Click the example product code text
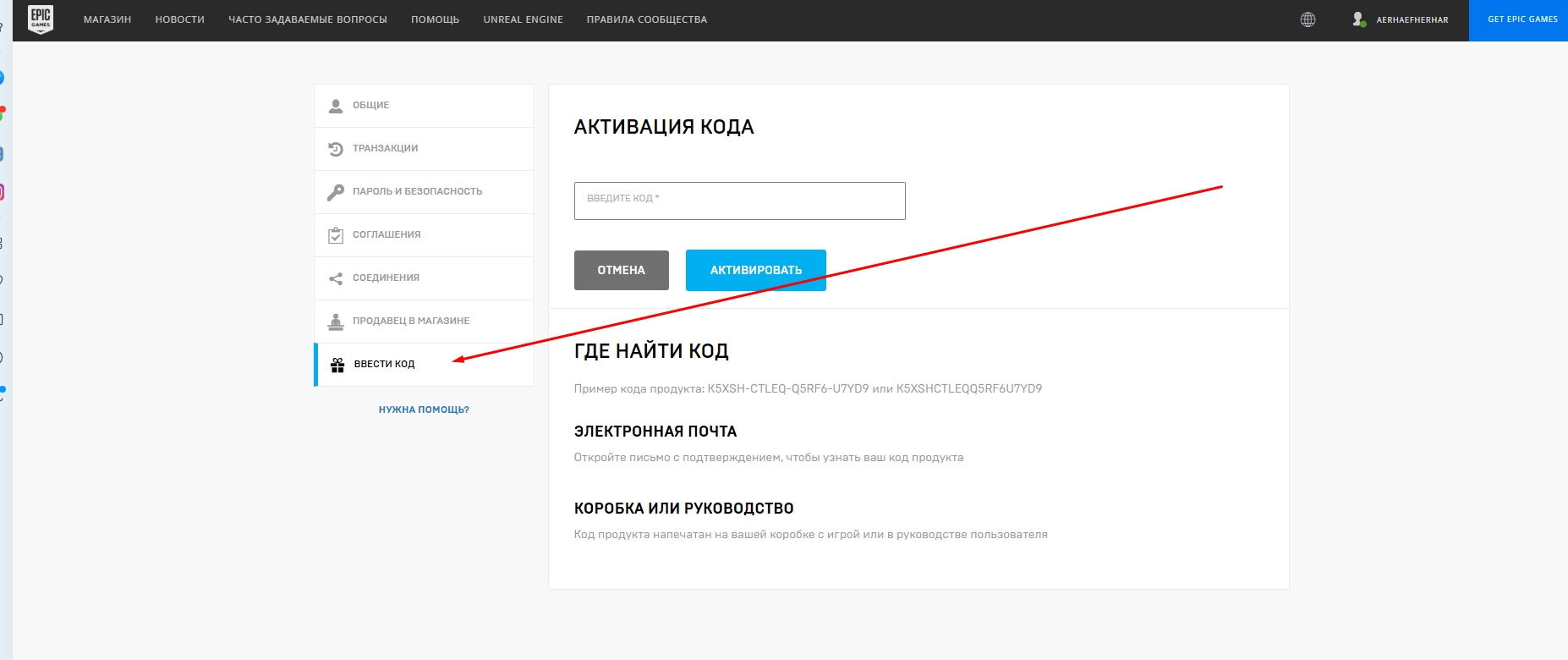 tap(808, 388)
